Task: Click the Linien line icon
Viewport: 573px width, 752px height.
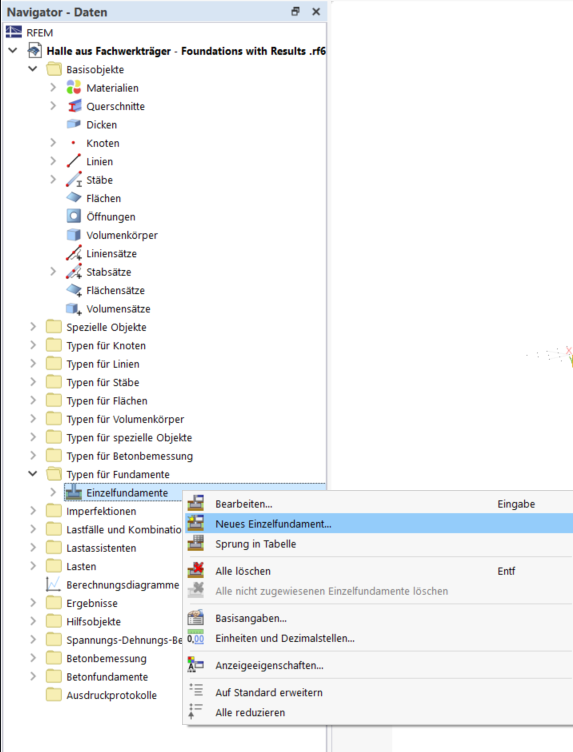Action: tap(73, 161)
